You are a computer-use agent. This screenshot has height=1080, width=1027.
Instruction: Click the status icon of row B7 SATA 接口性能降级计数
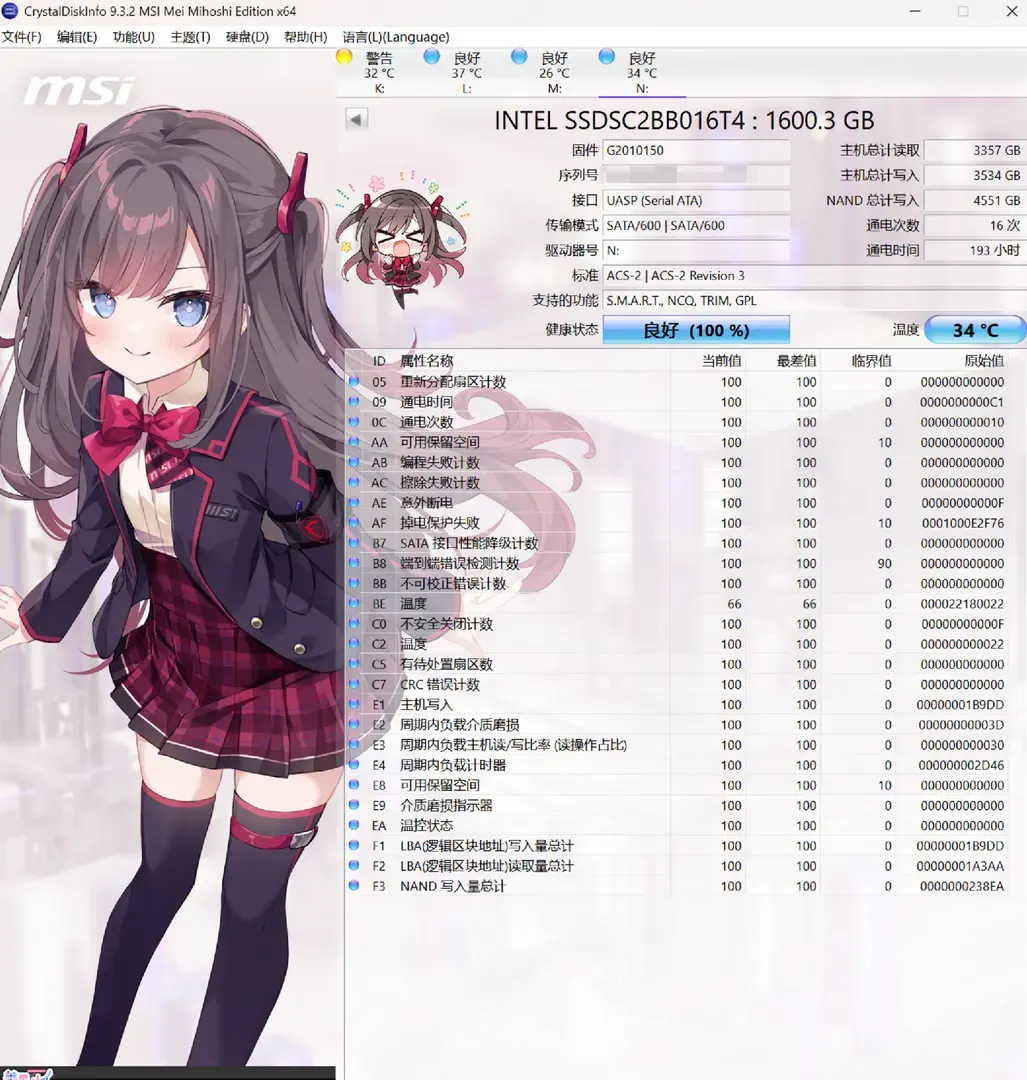pos(354,542)
